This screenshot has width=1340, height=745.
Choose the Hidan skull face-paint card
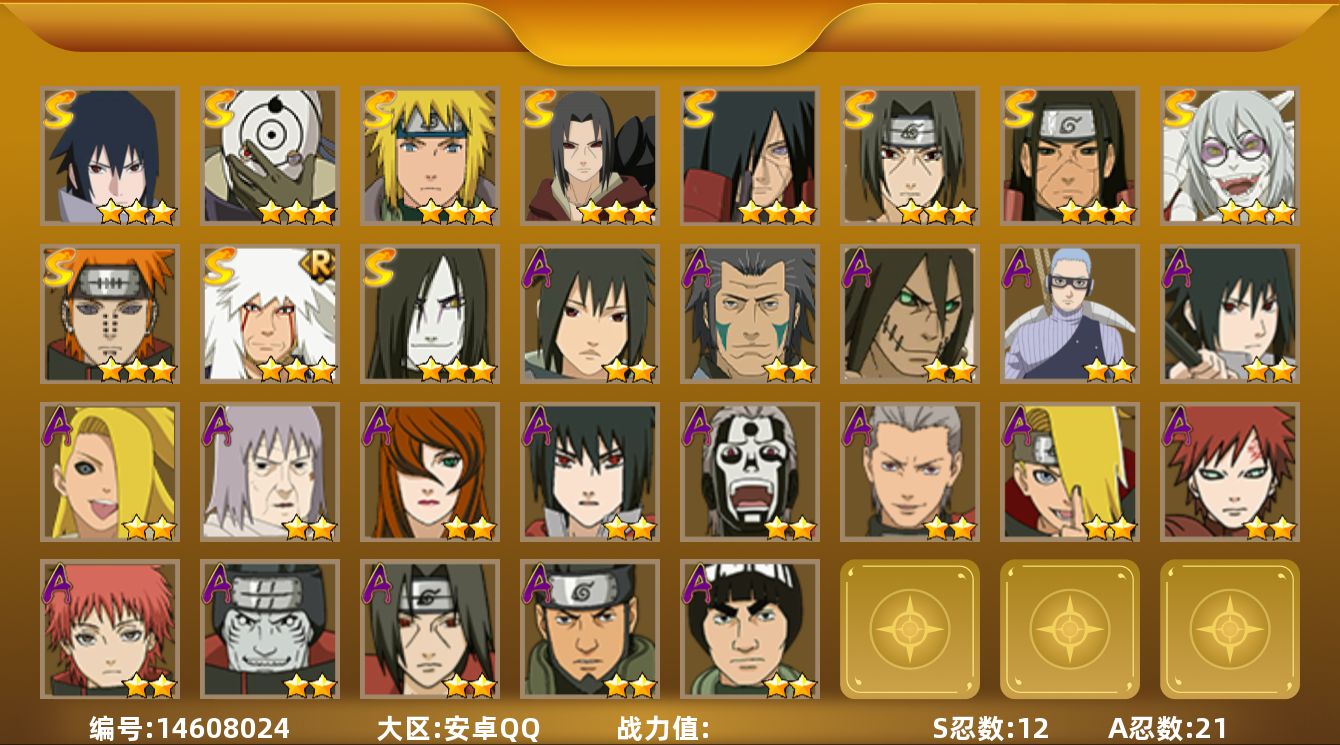(x=750, y=472)
